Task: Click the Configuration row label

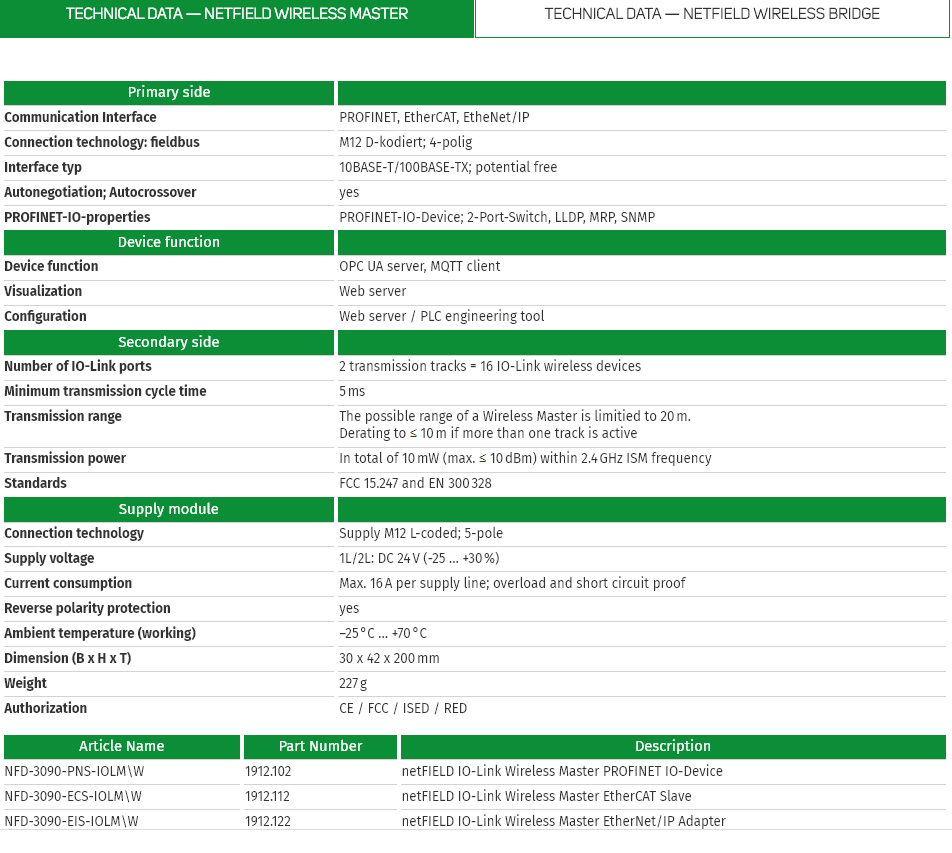Action: tap(46, 316)
